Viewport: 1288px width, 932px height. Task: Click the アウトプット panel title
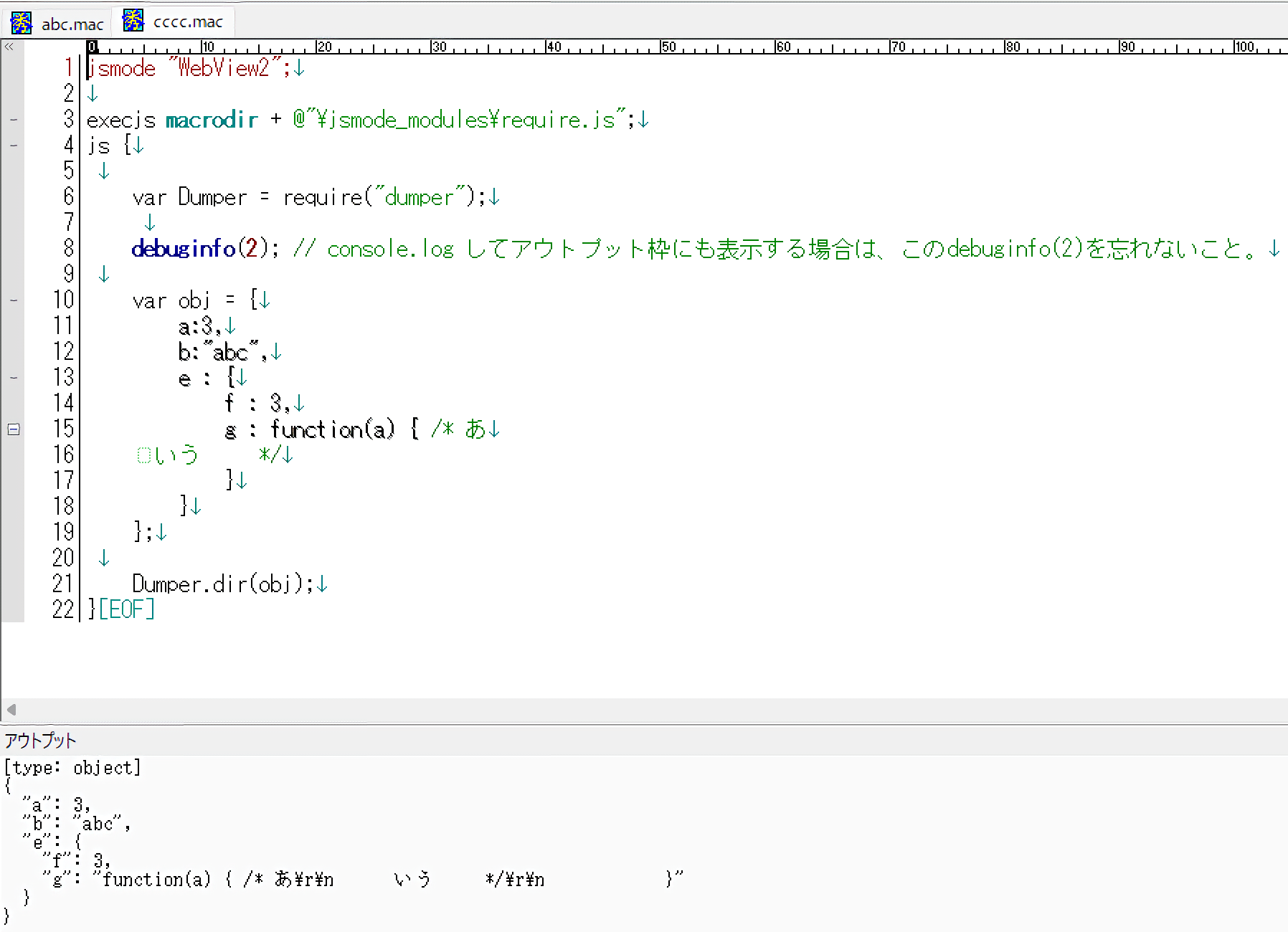tap(40, 741)
